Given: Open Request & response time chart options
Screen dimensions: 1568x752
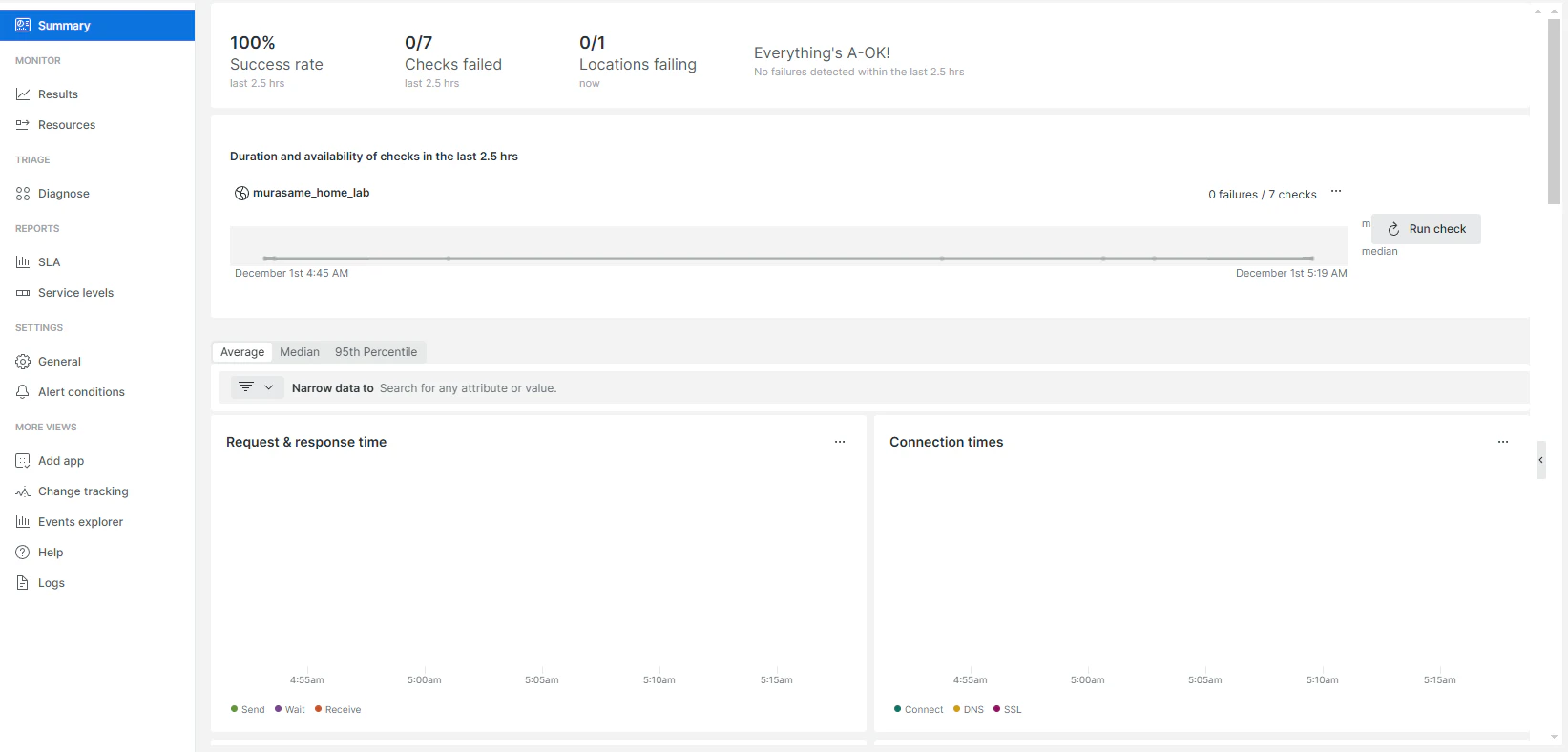Looking at the screenshot, I should 840,442.
